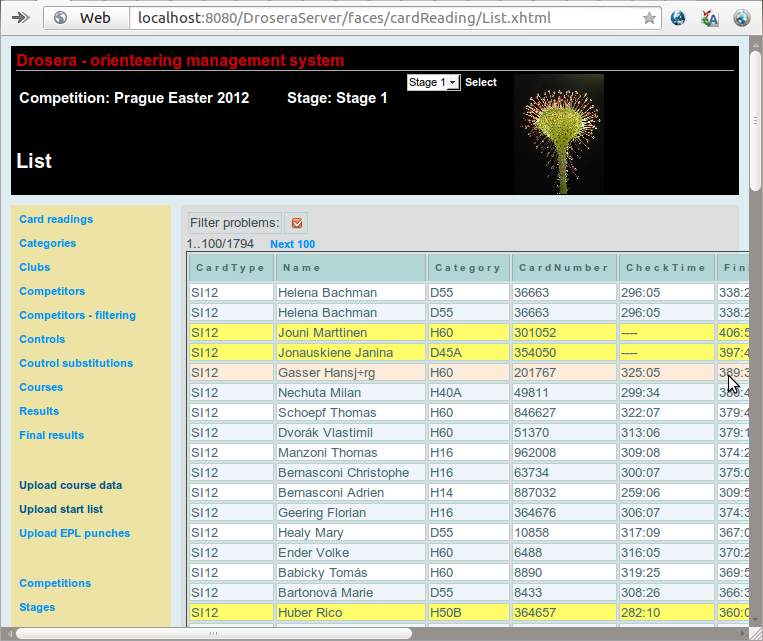Click Upload EPL punches link
Viewport: 763px width, 641px height.
(74, 533)
